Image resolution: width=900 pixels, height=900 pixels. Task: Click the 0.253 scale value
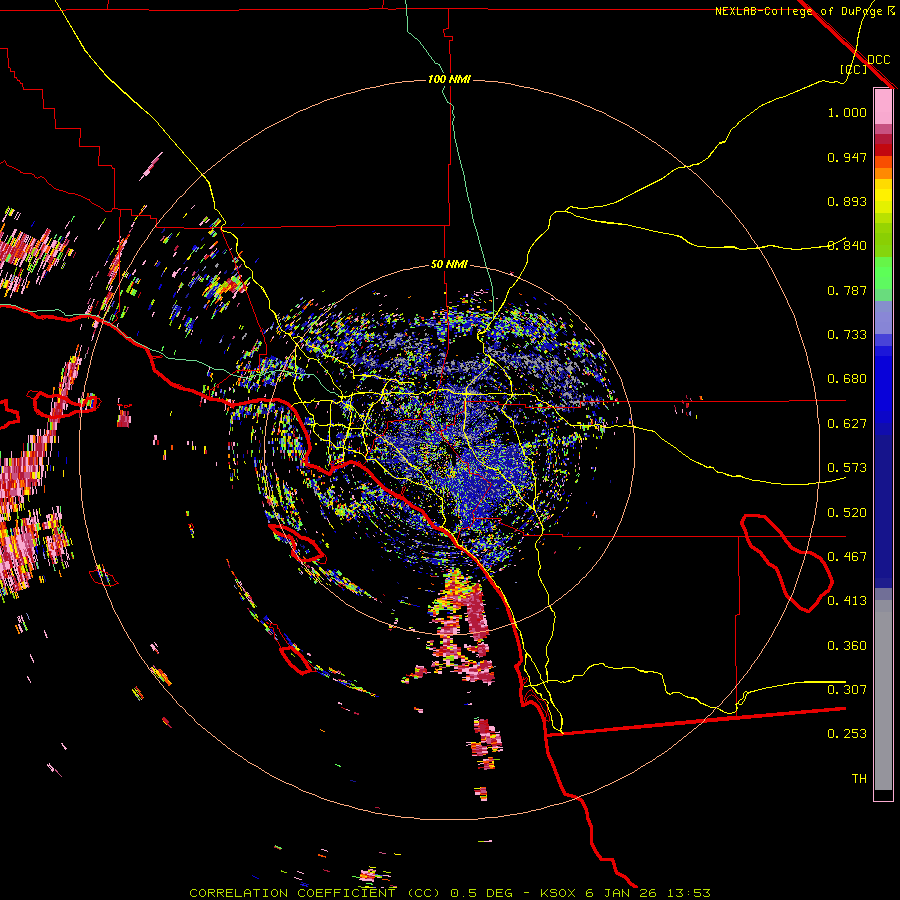(847, 734)
